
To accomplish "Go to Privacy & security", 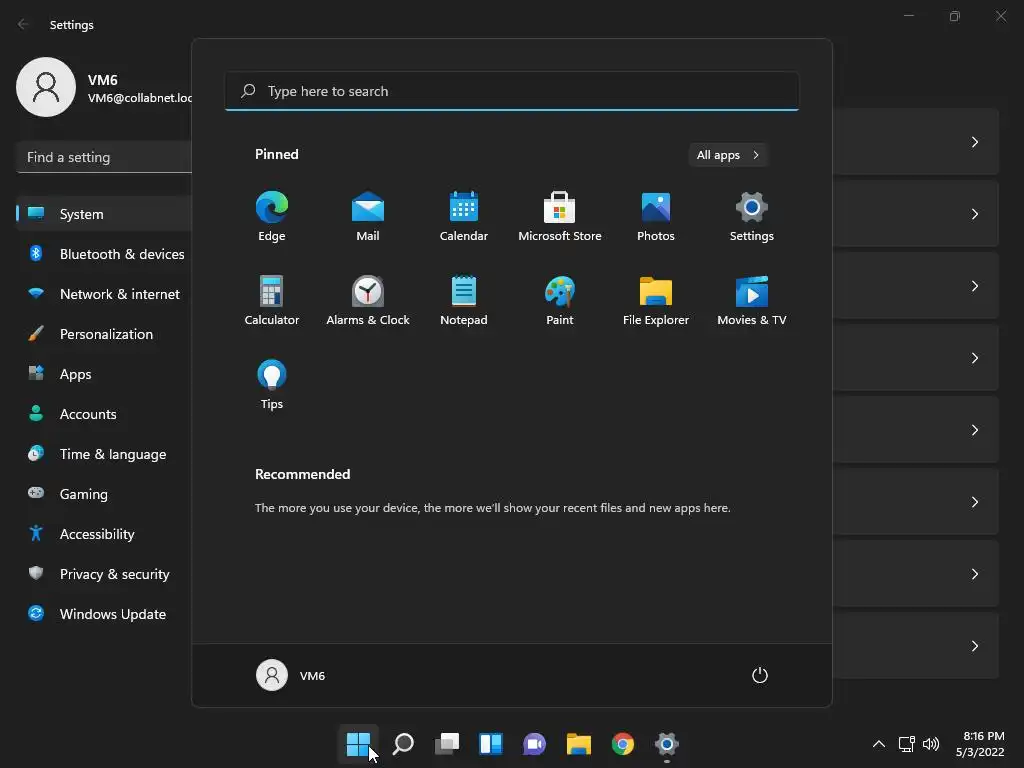I will [x=103, y=574].
